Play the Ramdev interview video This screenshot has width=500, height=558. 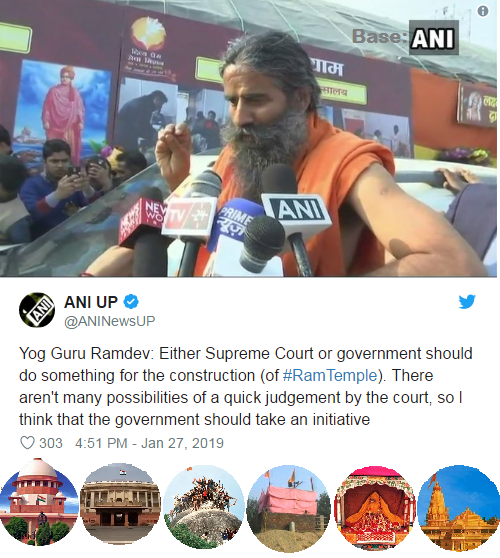248,138
